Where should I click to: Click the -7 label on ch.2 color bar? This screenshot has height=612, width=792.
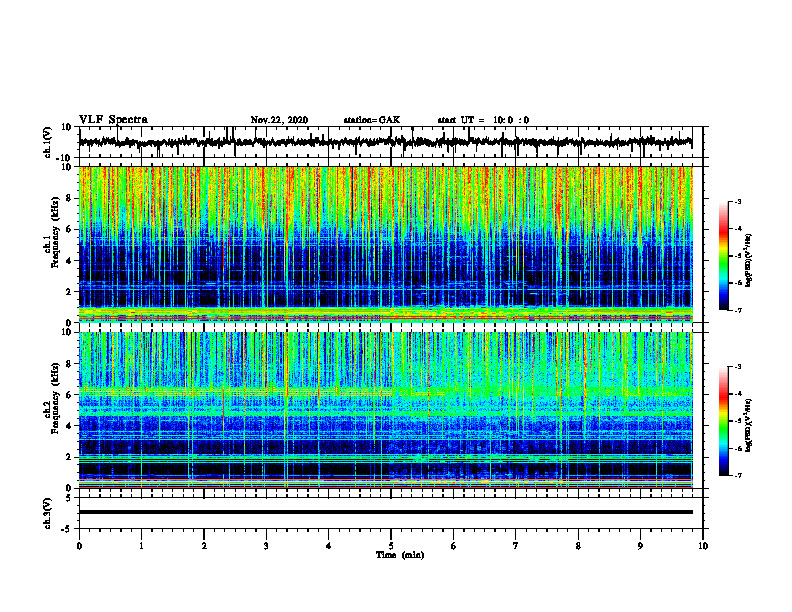tap(738, 475)
